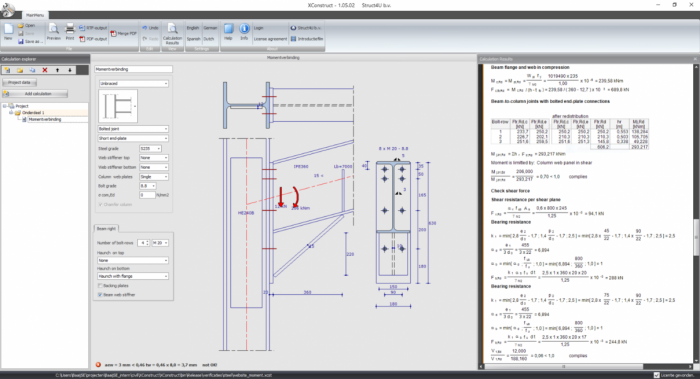The height and width of the screenshot is (379, 700).
Task: Delete item with red X in explorer toolbar
Action: coord(45,70)
